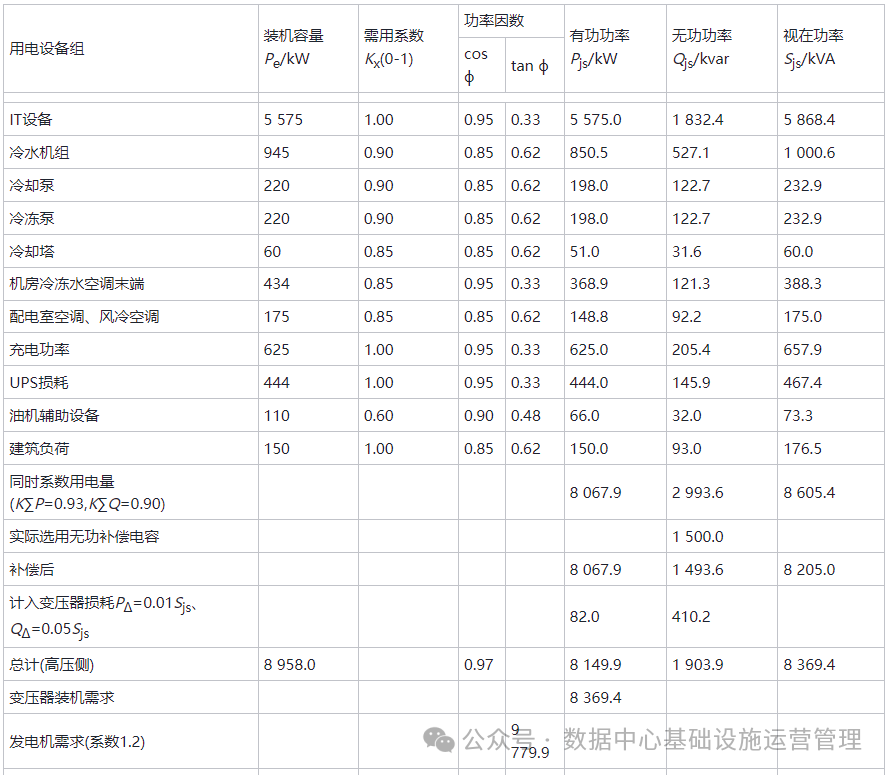The image size is (890, 775).
Task: Select the 变压器装机需求 row label
Action: tap(61, 698)
